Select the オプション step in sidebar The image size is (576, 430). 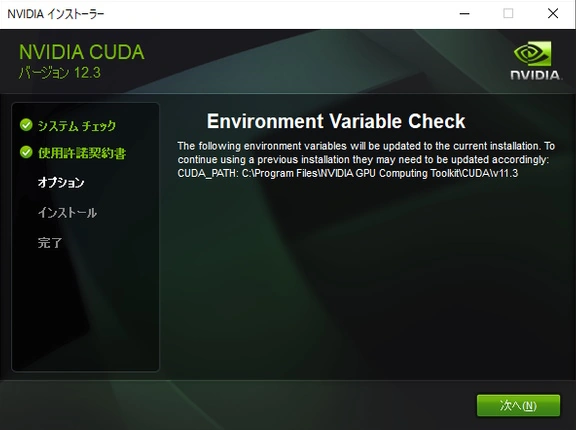[61, 183]
